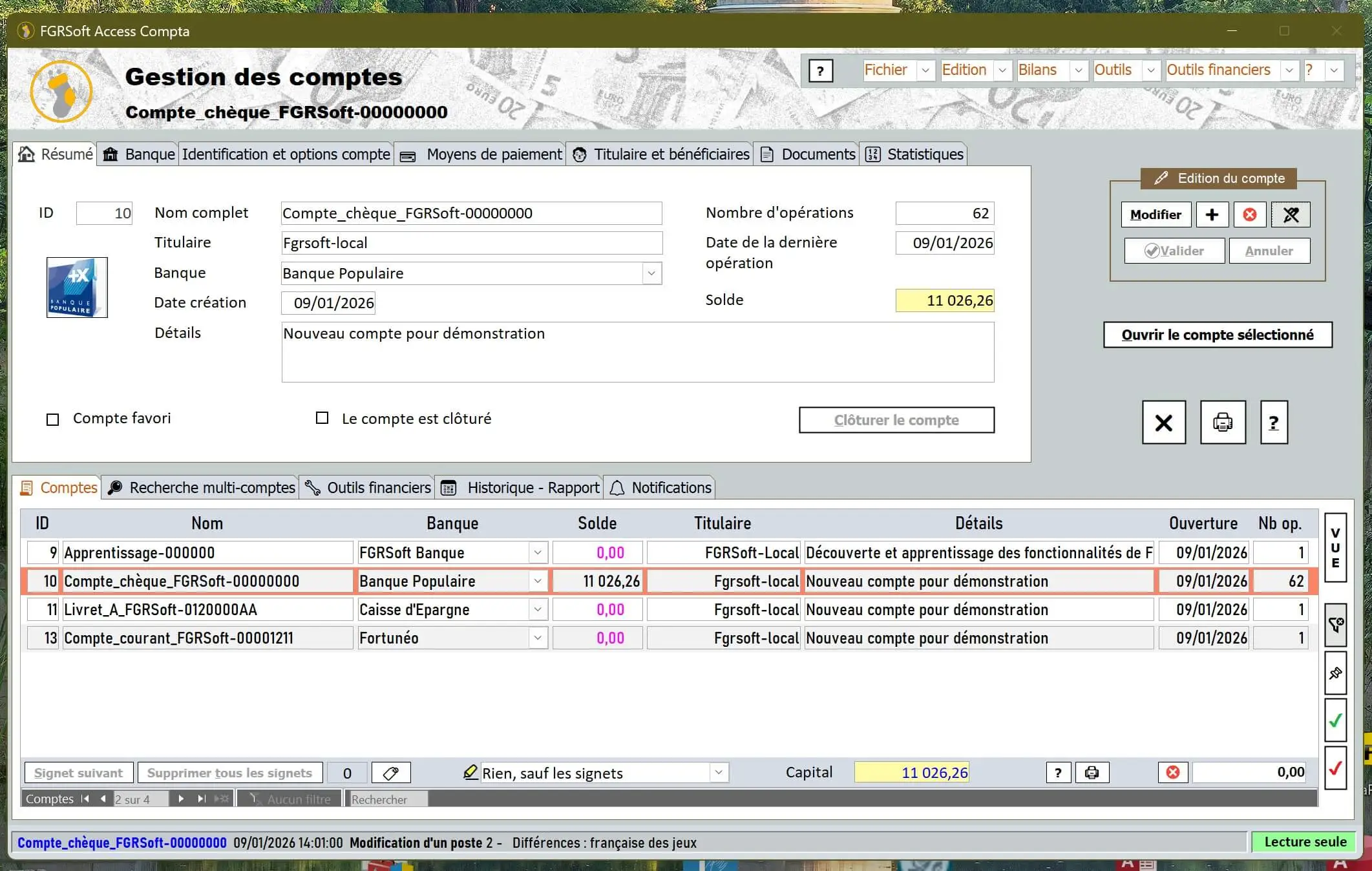Go to first record navigation arrow
The image size is (1372, 871).
pyautogui.click(x=85, y=799)
